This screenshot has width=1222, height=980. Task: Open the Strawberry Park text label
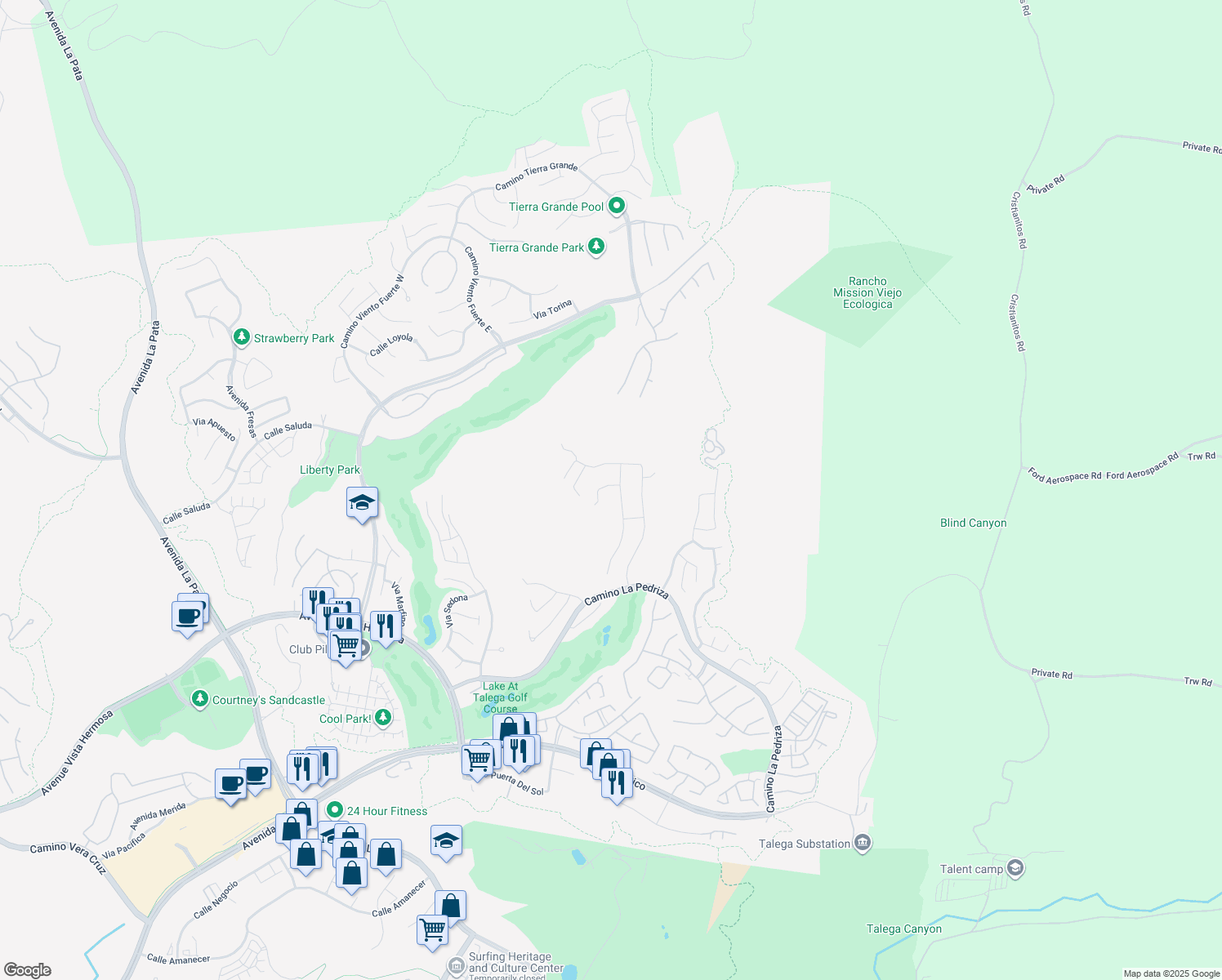click(294, 338)
